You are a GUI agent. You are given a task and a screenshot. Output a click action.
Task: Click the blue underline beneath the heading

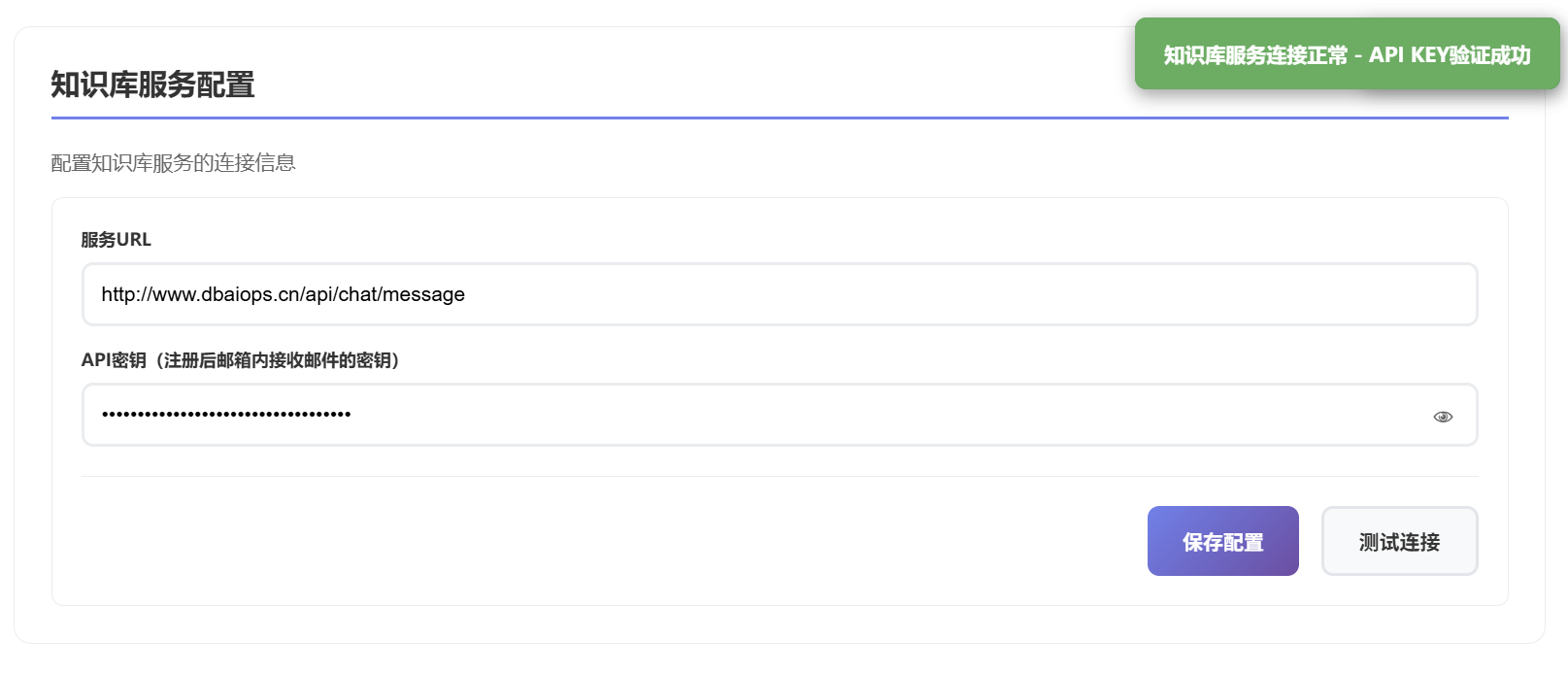(x=779, y=118)
